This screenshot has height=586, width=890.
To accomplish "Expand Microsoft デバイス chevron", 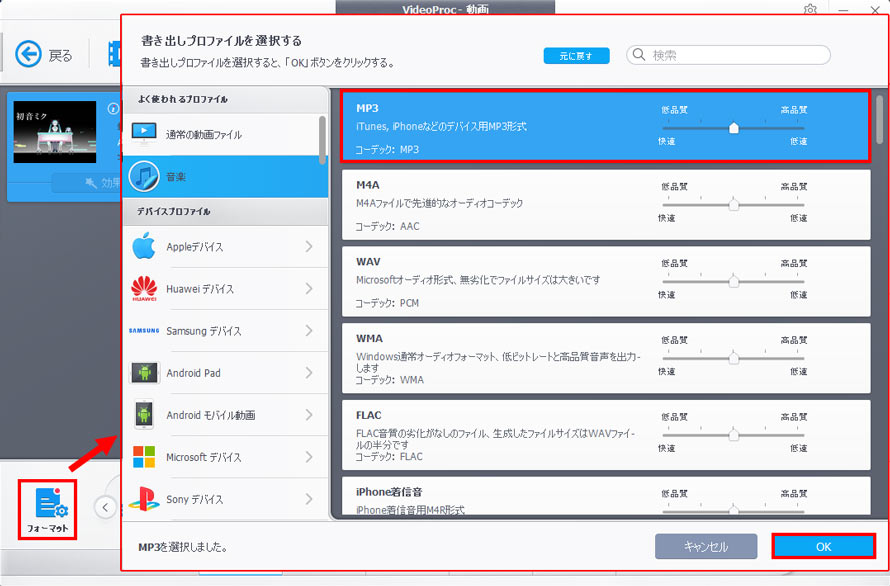I will click(x=309, y=457).
